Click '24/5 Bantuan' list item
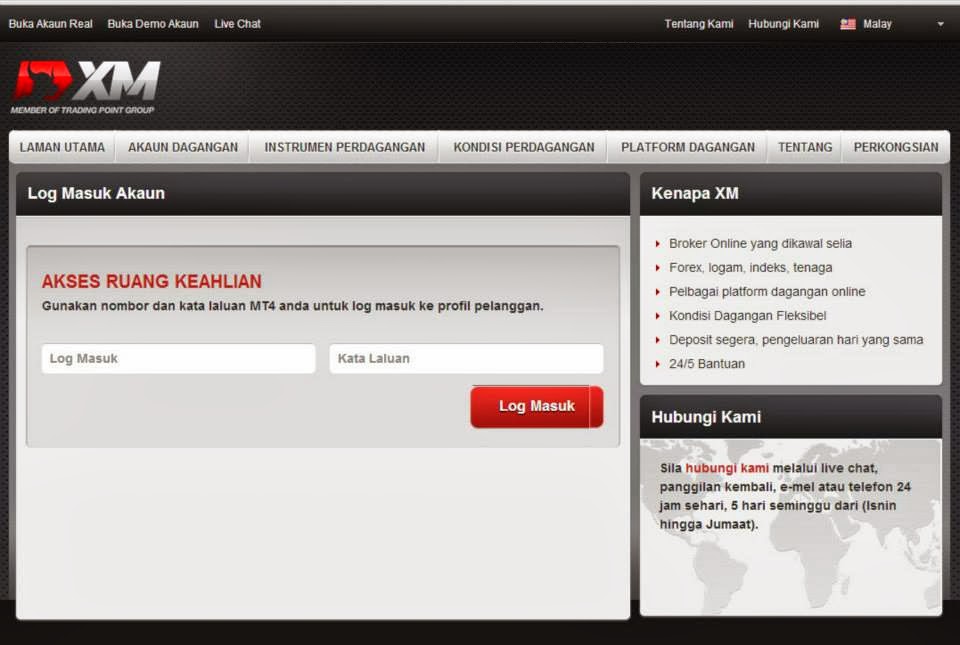 [707, 364]
